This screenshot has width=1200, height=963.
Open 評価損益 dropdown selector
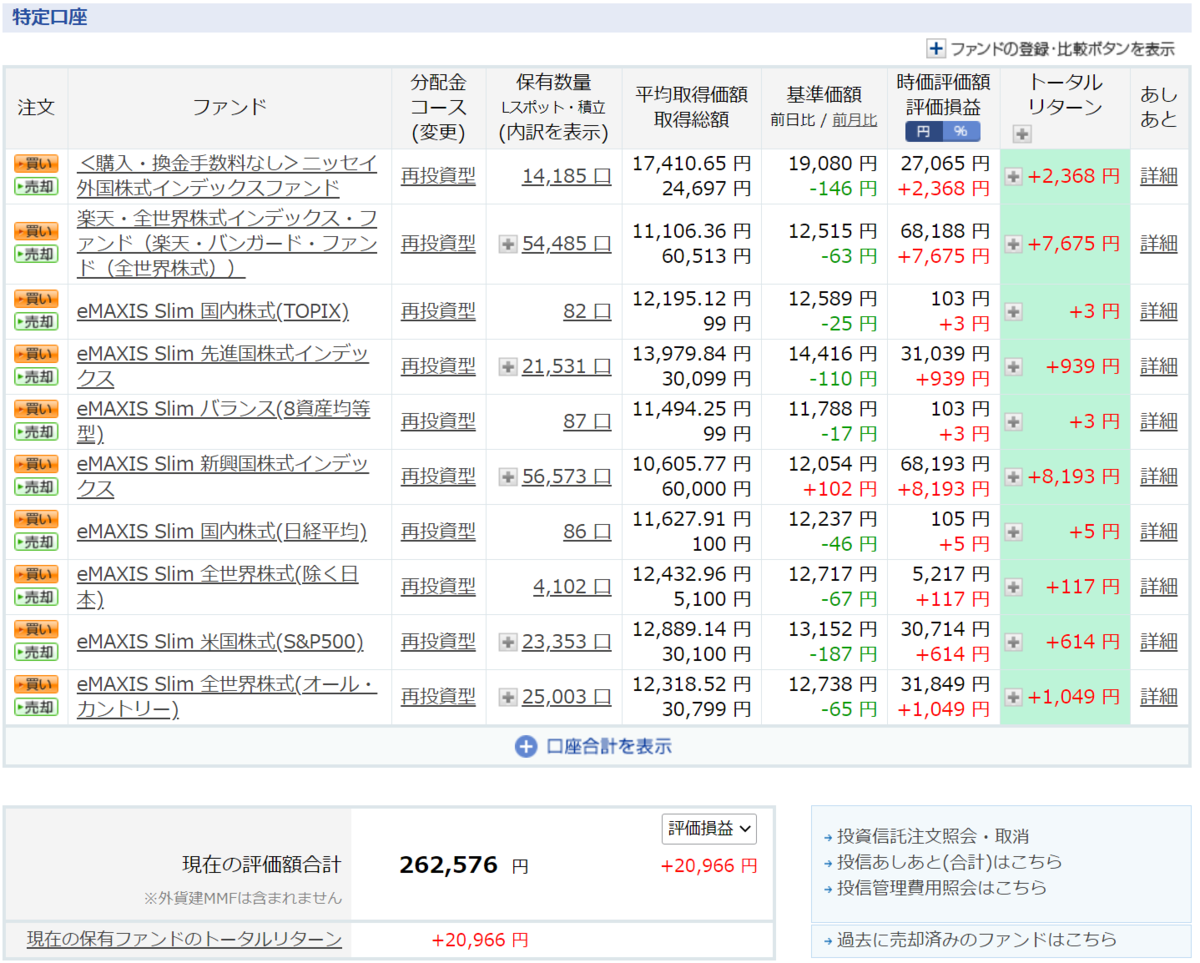coord(709,828)
